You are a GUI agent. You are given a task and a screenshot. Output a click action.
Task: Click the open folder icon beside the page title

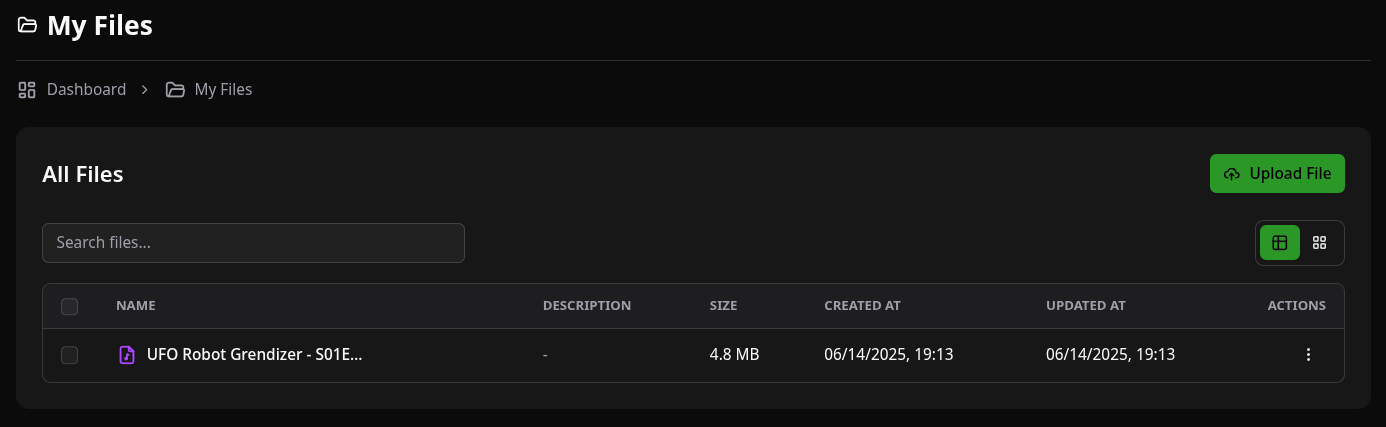(x=27, y=25)
